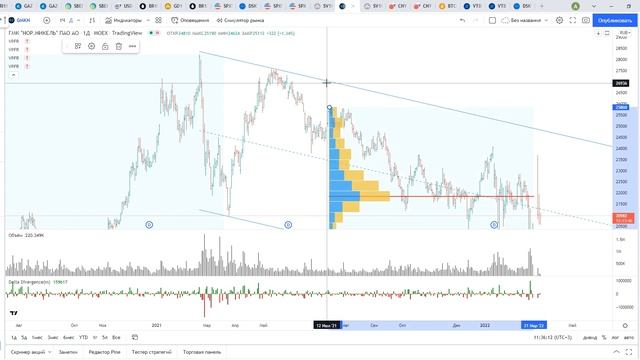Toggle the dividend adjustment (дивид) option

click(x=589, y=338)
